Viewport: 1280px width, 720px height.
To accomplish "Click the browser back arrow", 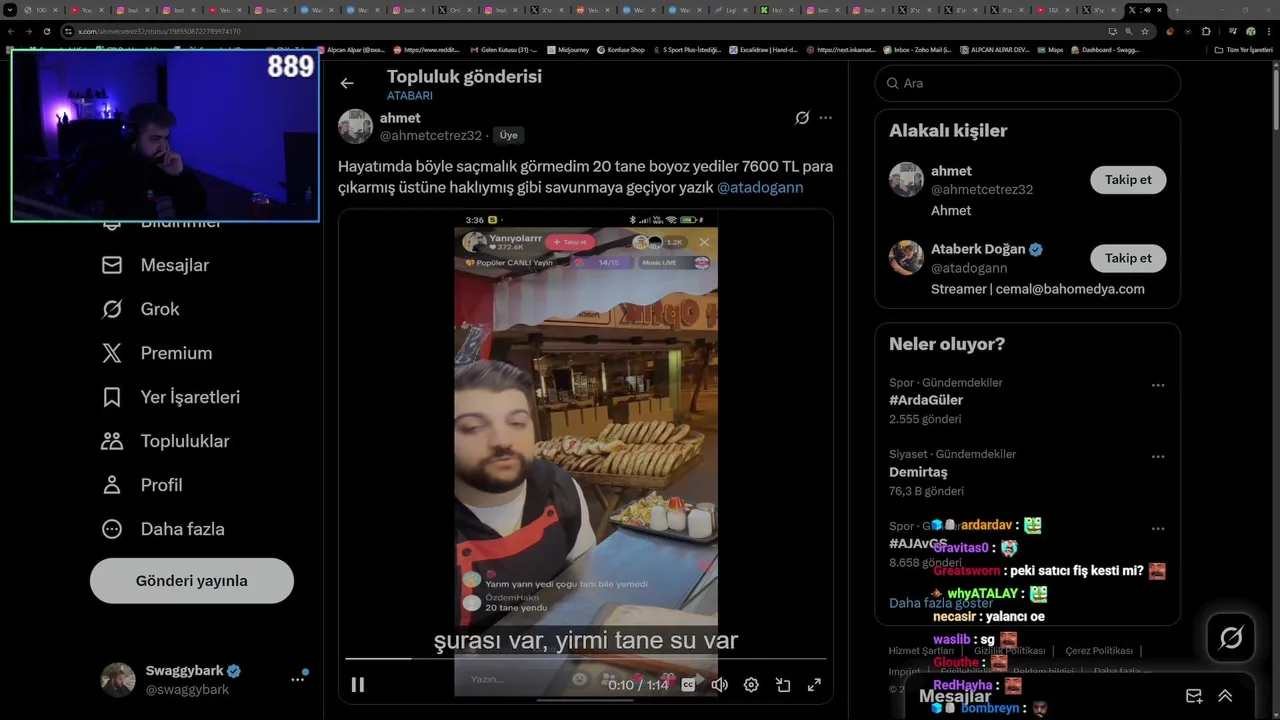I will (11, 31).
